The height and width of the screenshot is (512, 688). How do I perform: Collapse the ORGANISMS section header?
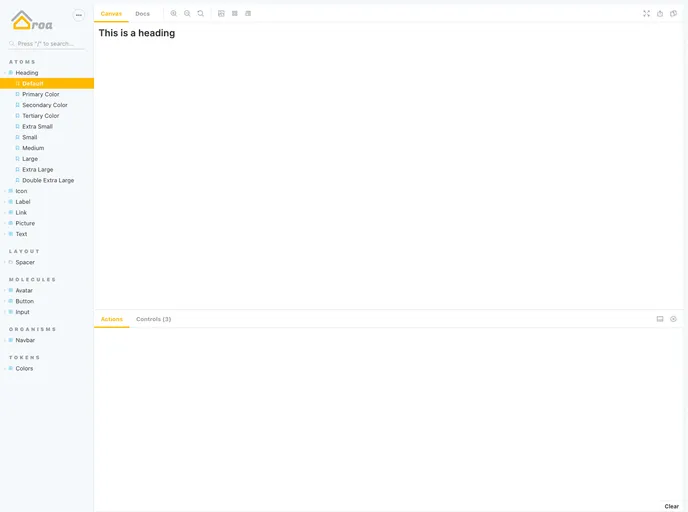tap(32, 329)
